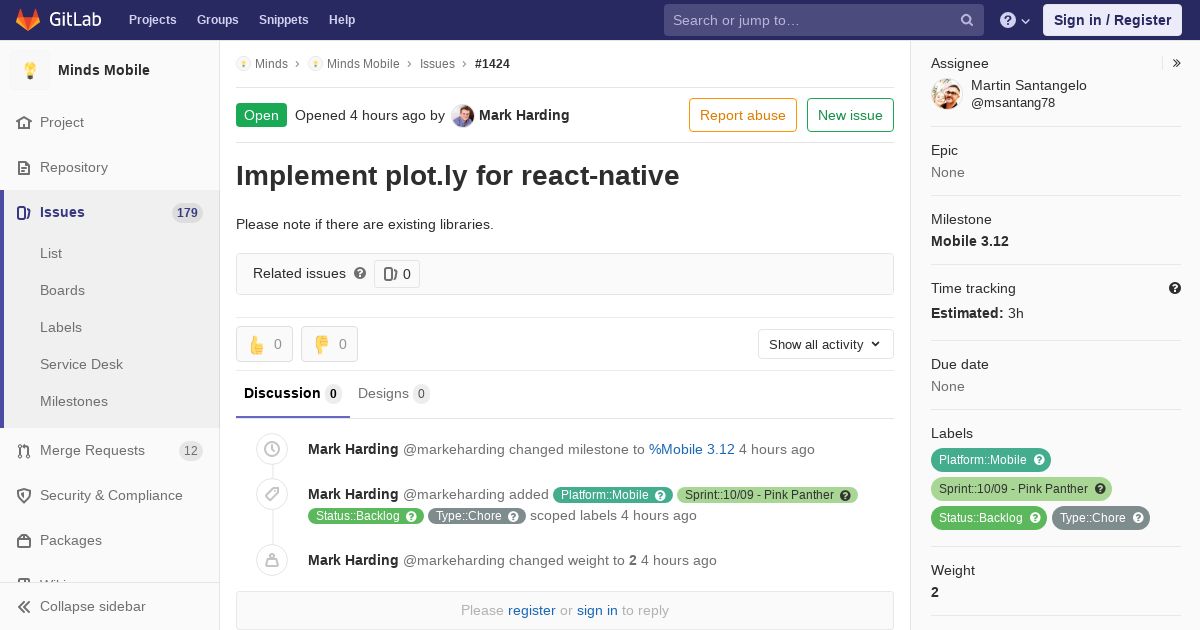Screen dimensions: 1200x630
Task: Click Platform::Mobile label help icon in sidebar
Action: click(x=1039, y=460)
